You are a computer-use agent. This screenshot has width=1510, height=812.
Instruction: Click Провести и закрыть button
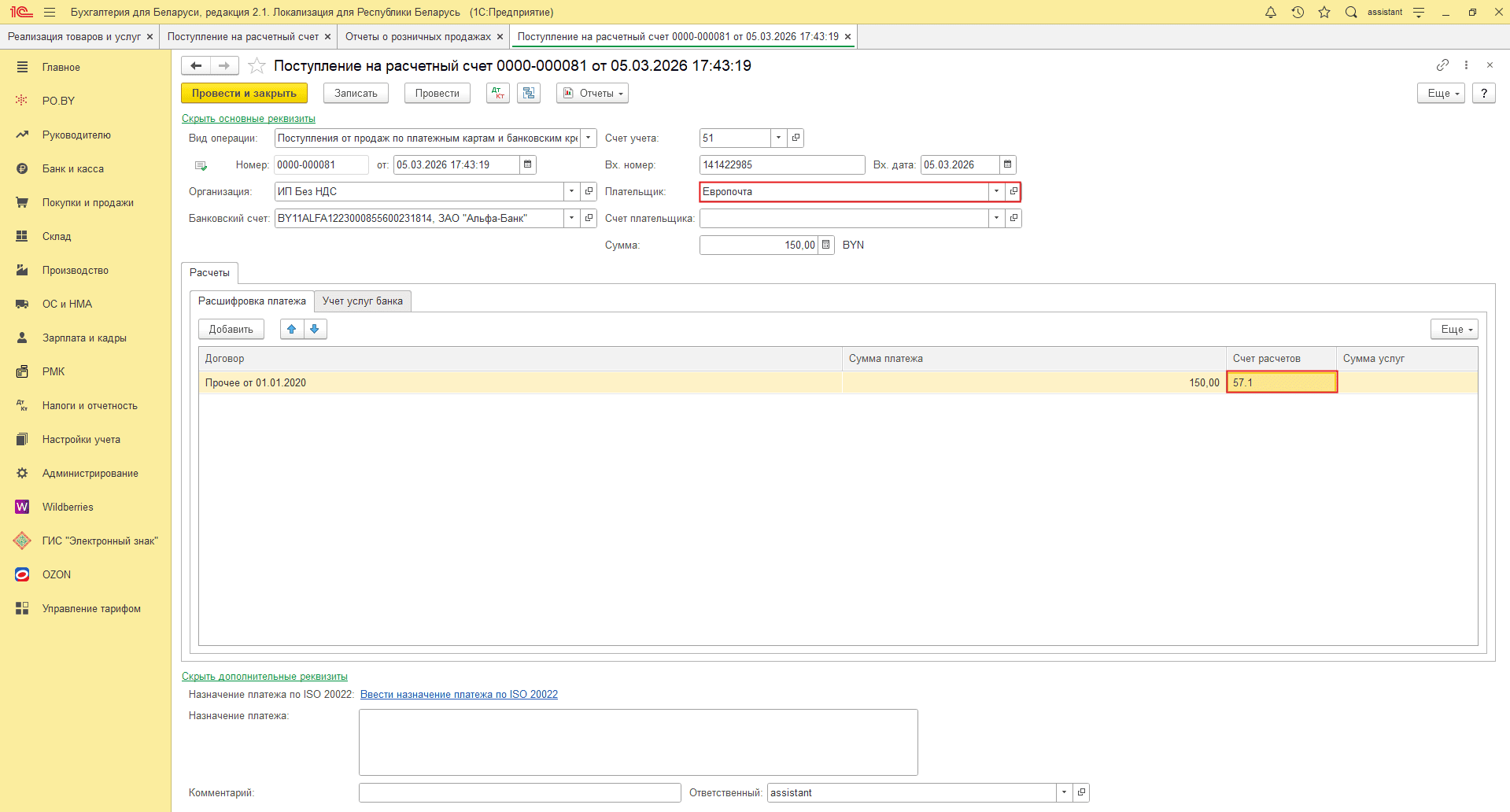point(244,93)
